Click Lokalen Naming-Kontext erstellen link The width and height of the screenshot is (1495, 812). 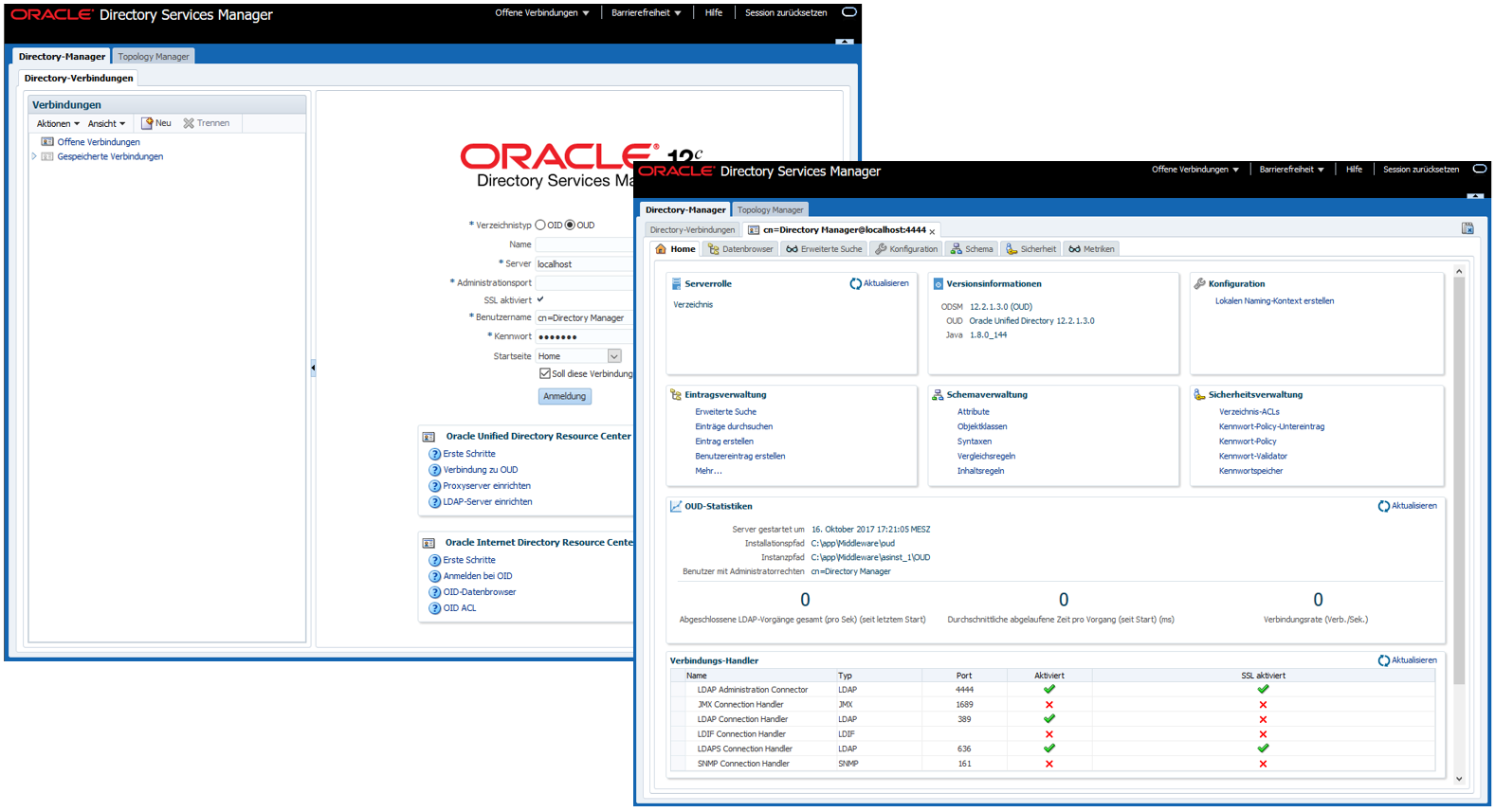click(x=1274, y=301)
